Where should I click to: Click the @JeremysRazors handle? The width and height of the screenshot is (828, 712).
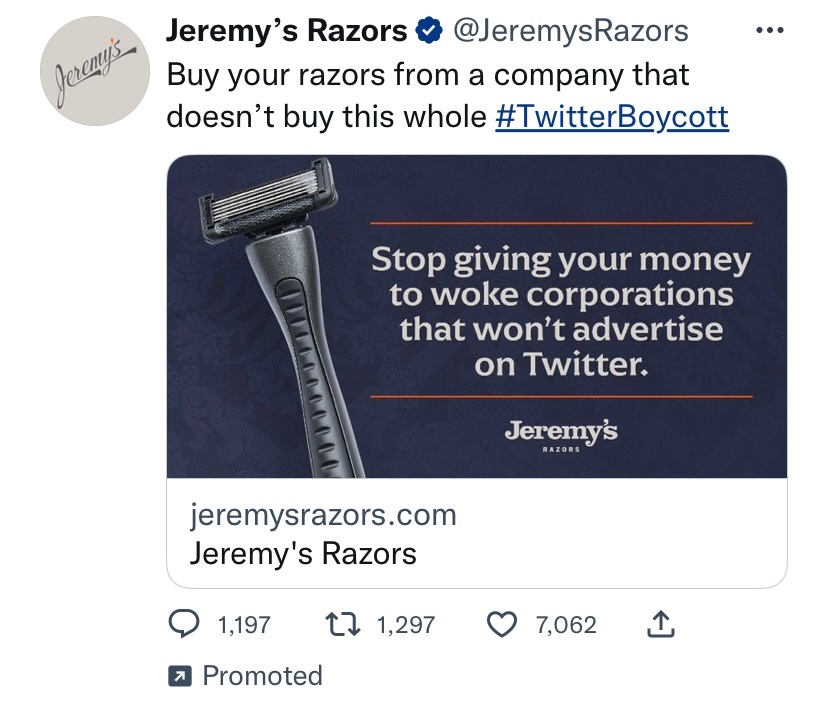pyautogui.click(x=571, y=31)
